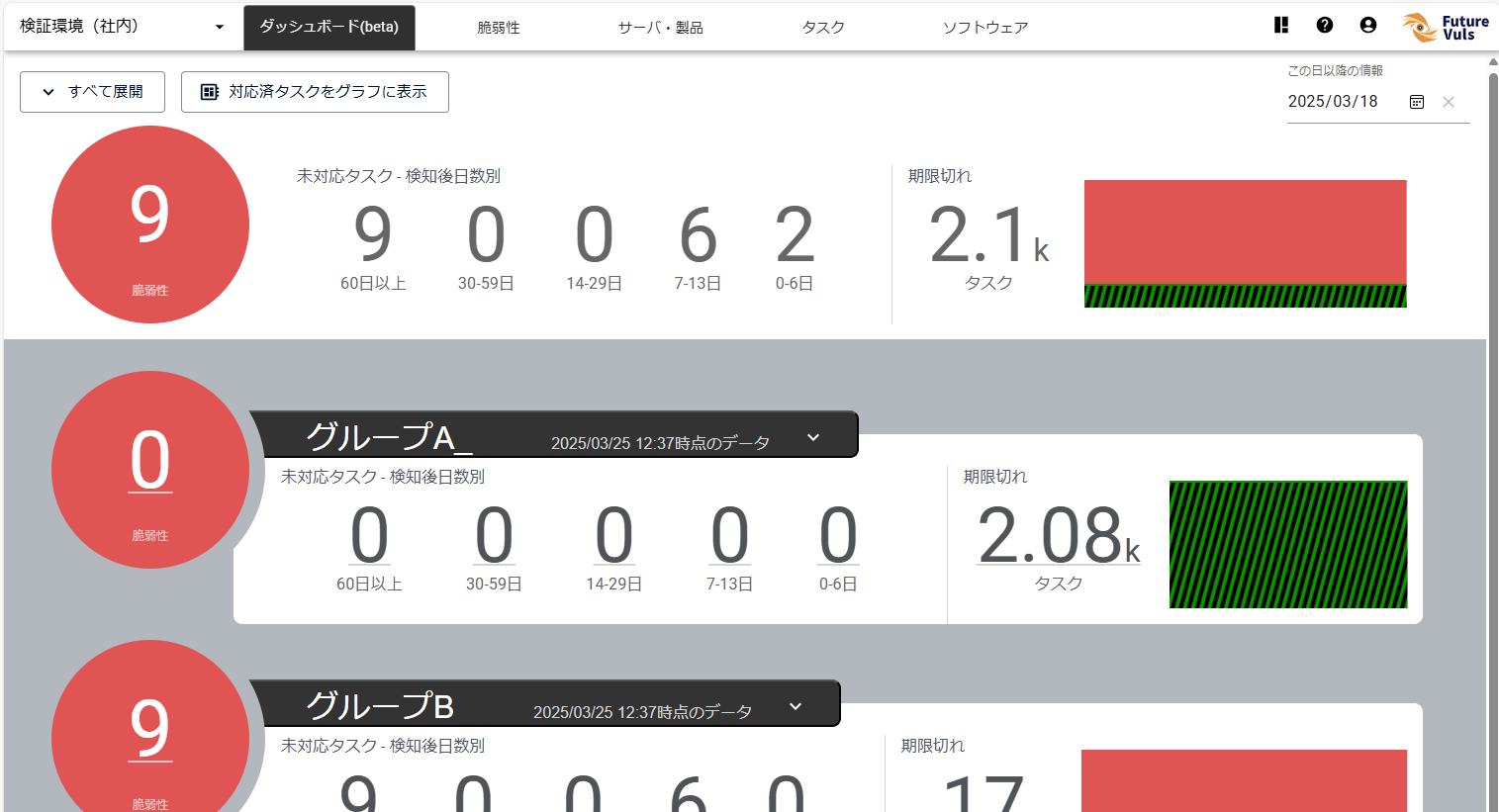The width and height of the screenshot is (1499, 812).
Task: Click the グループB group title
Action: [380, 705]
